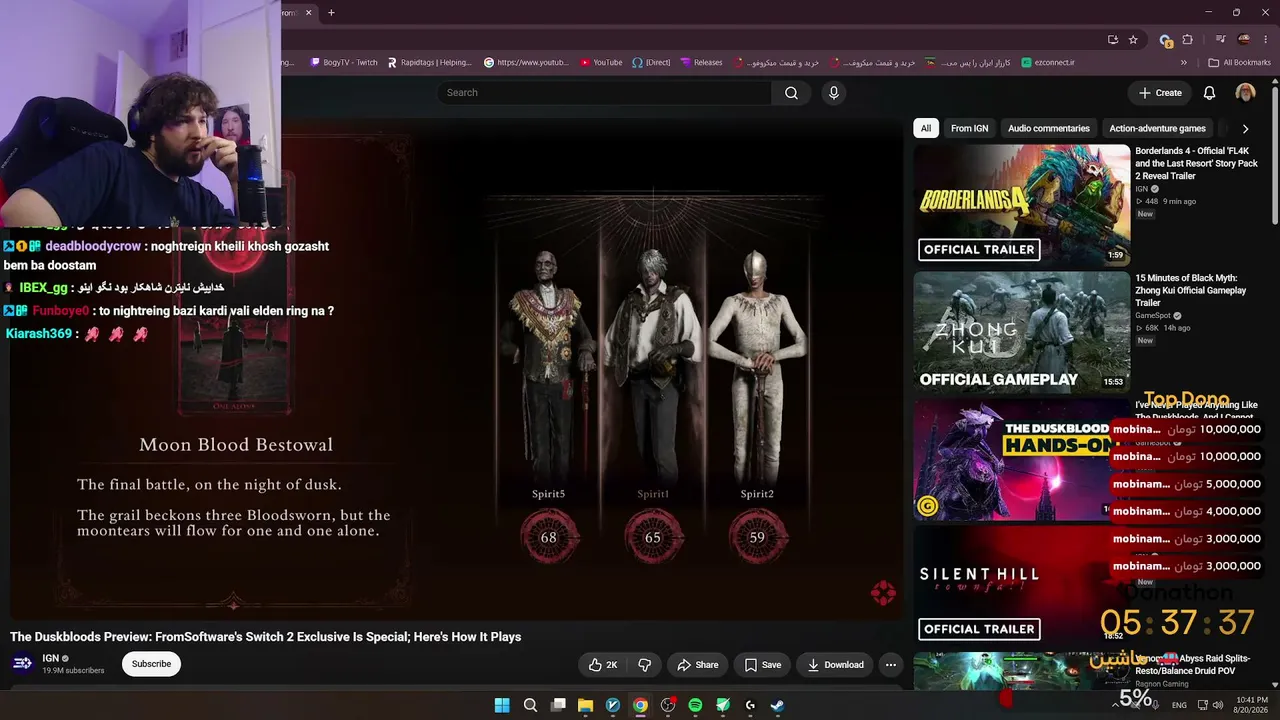Open Logitech G HUB on the taskbar
Viewport: 1280px width, 720px height.
(750, 705)
